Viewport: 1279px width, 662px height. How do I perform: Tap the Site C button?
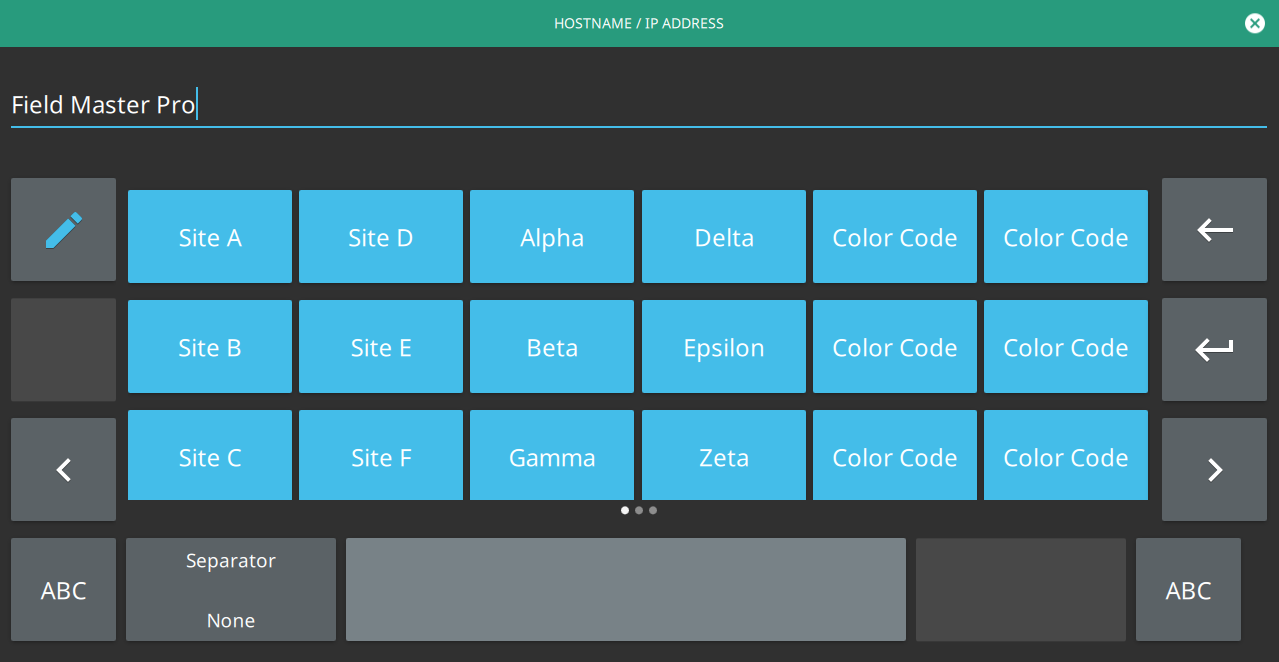pos(210,456)
